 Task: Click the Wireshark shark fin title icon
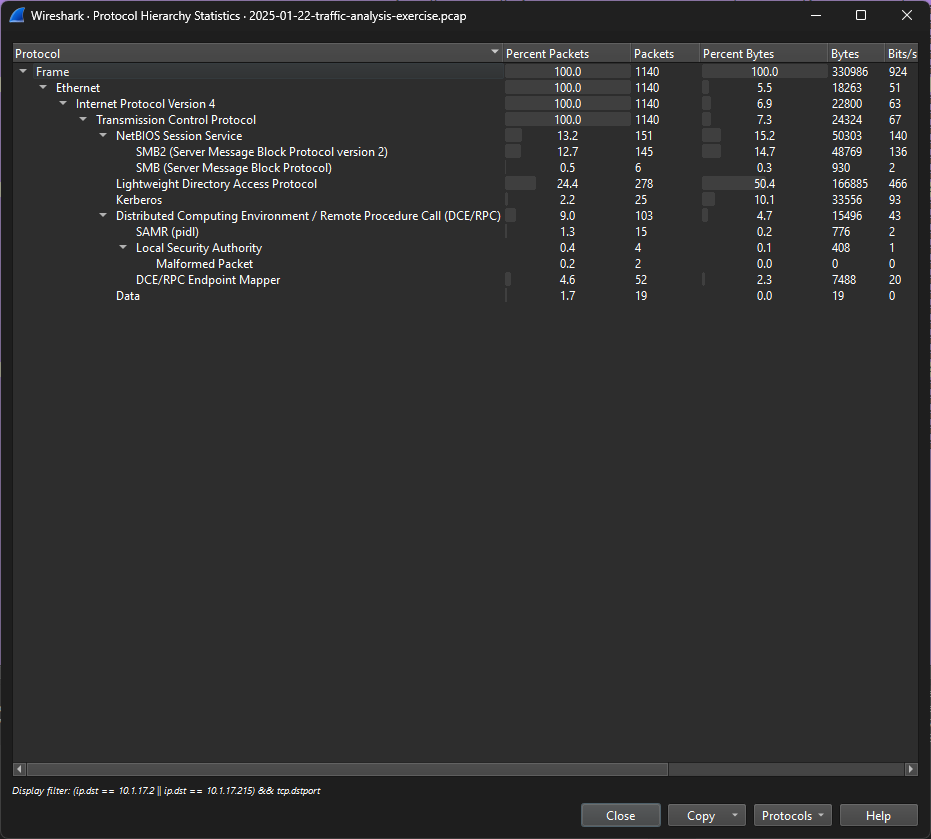click(17, 16)
